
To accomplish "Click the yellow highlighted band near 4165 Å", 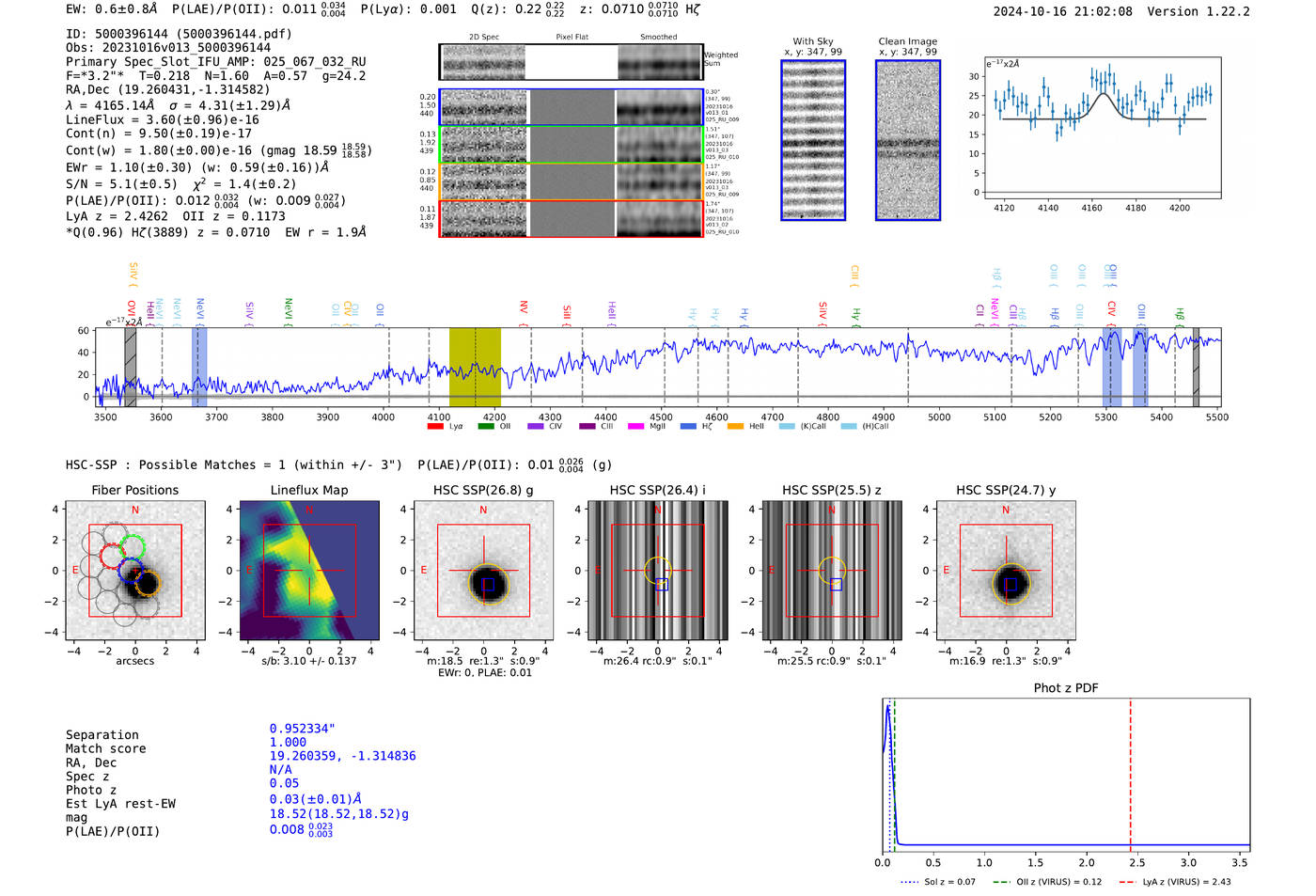I will coord(475,368).
